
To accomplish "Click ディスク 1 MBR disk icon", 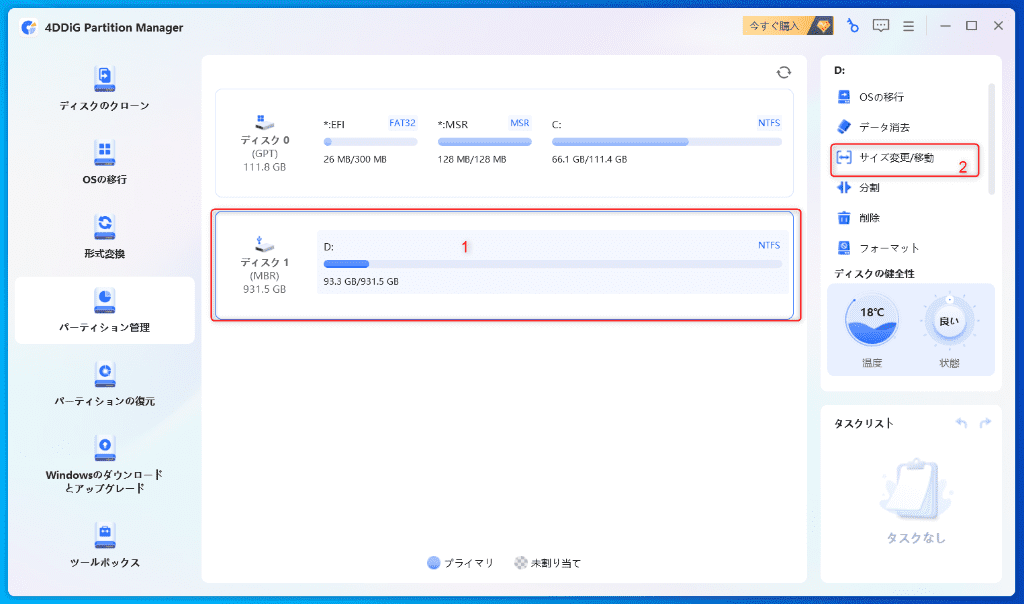I will pos(264,244).
